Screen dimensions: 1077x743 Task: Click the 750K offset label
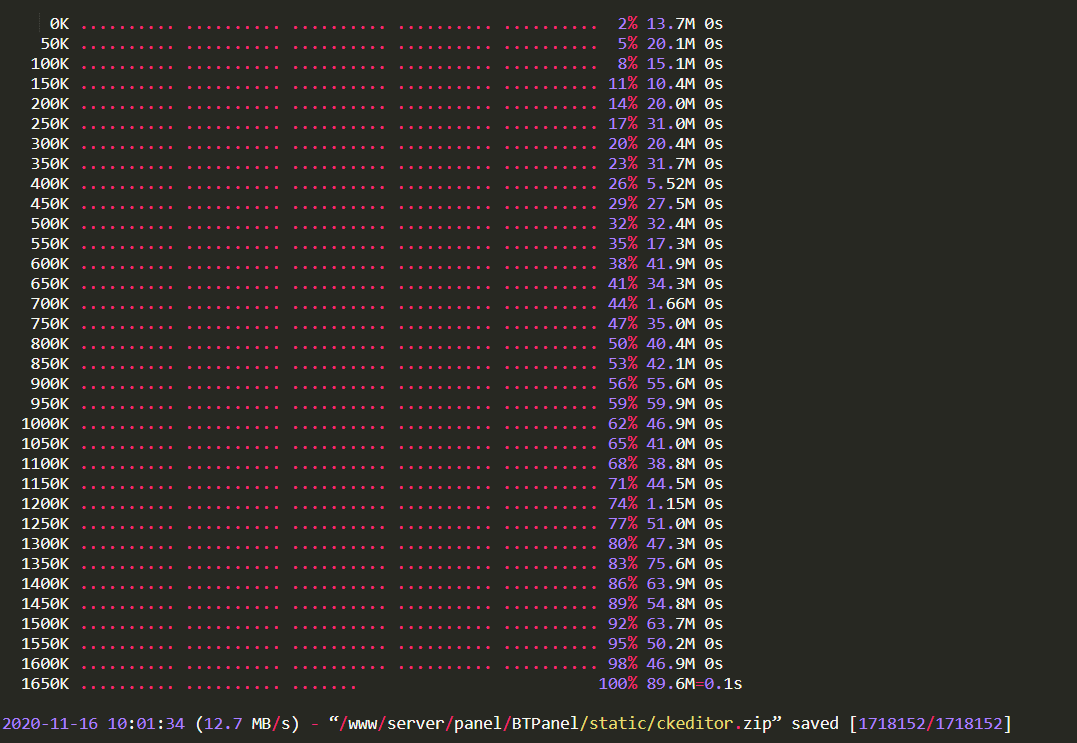tap(49, 323)
